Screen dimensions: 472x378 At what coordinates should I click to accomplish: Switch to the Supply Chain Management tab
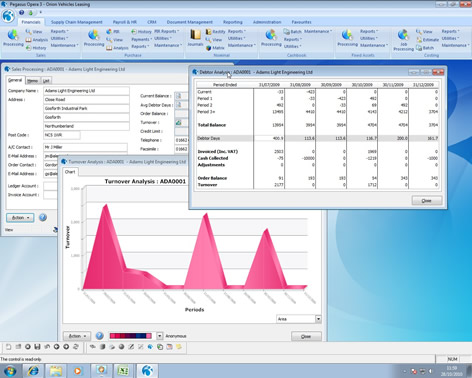77,22
